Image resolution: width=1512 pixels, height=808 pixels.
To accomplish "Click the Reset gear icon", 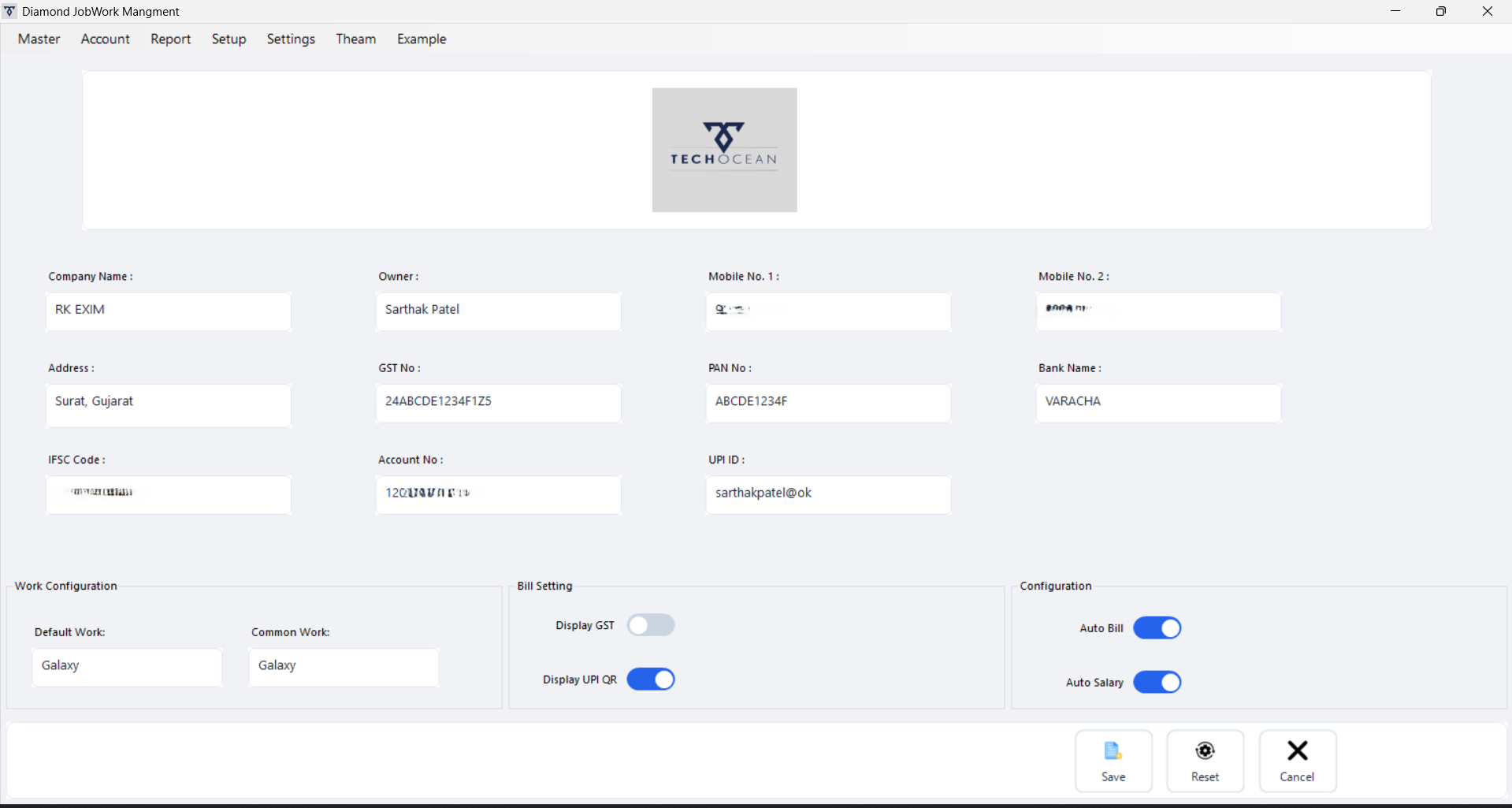I will tap(1205, 750).
